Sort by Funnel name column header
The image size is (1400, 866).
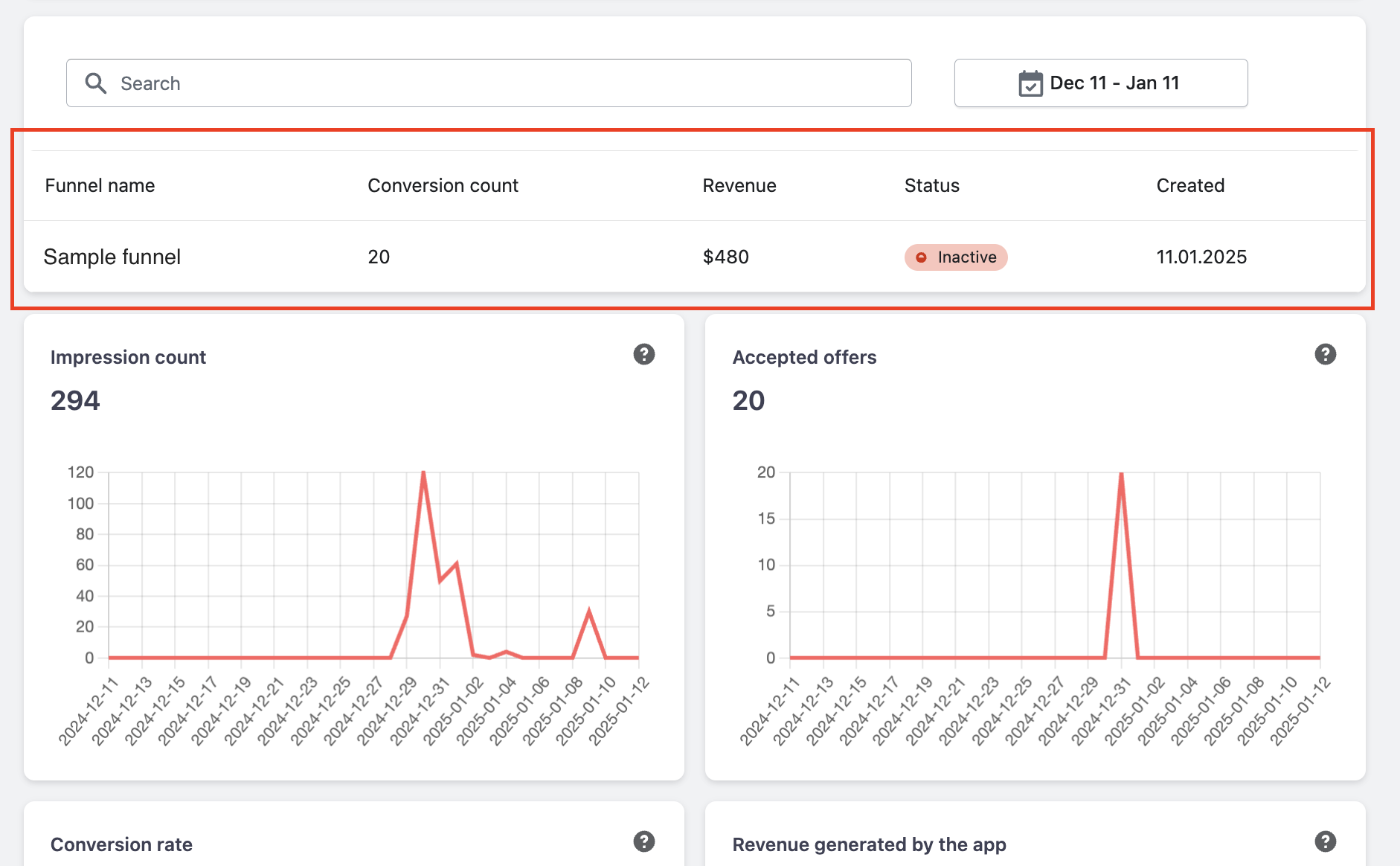[x=100, y=186]
